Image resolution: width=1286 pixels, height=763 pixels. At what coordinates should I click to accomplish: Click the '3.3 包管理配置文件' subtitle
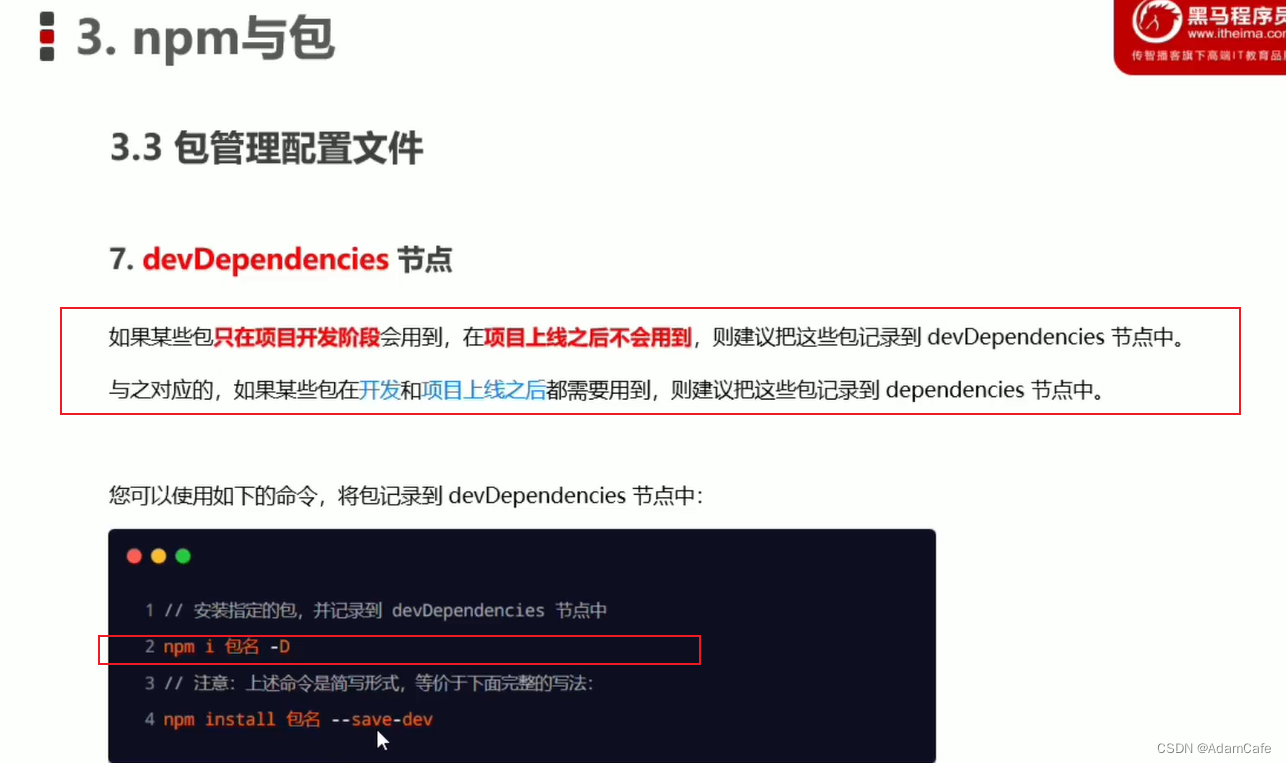(267, 149)
